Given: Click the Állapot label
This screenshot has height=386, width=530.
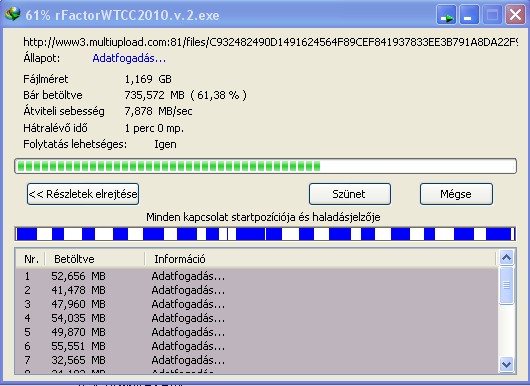Looking at the screenshot, I should (42, 58).
